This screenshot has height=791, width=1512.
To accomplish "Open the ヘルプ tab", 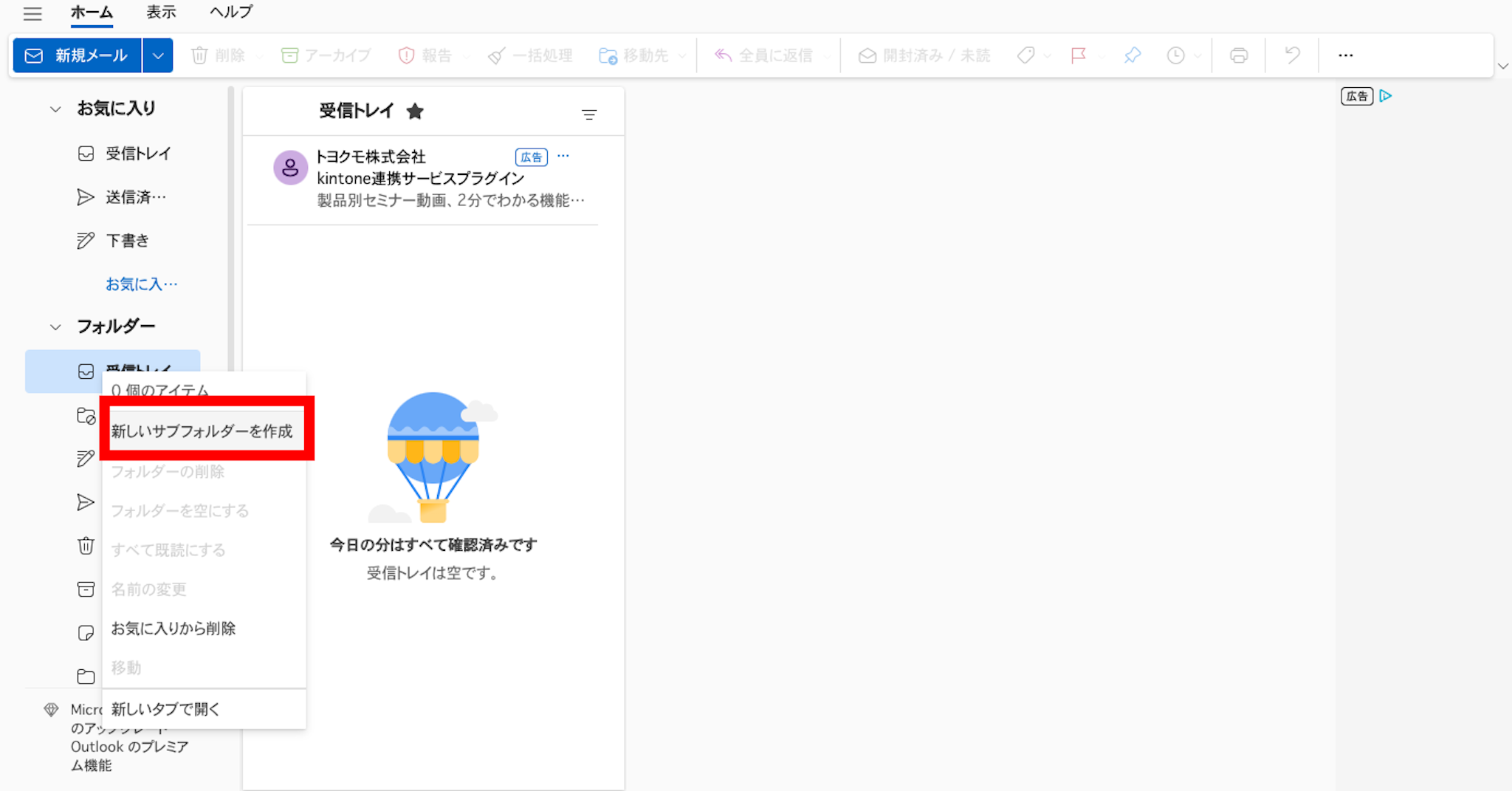I will [230, 13].
